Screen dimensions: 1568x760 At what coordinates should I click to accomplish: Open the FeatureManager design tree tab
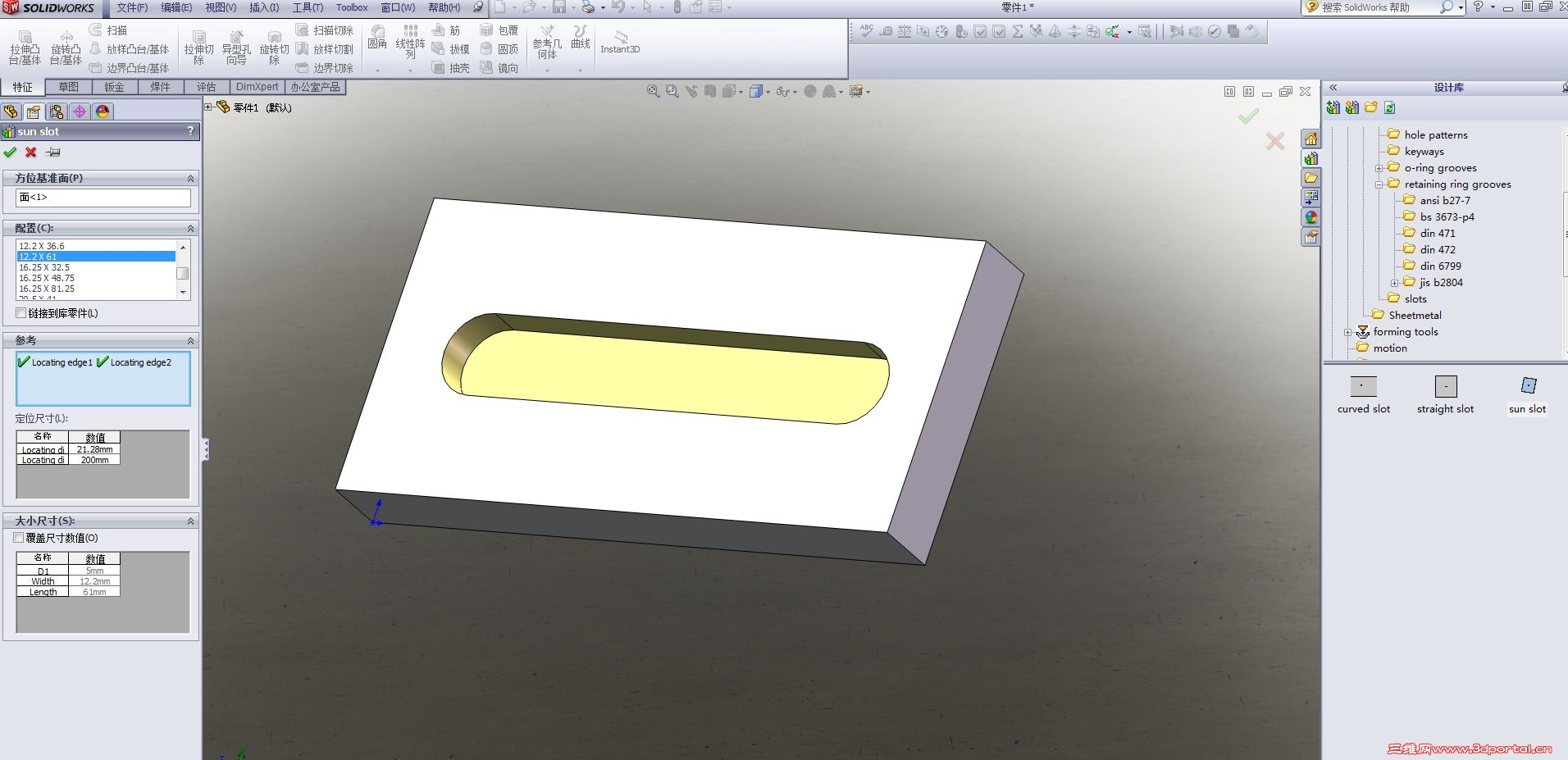click(11, 111)
